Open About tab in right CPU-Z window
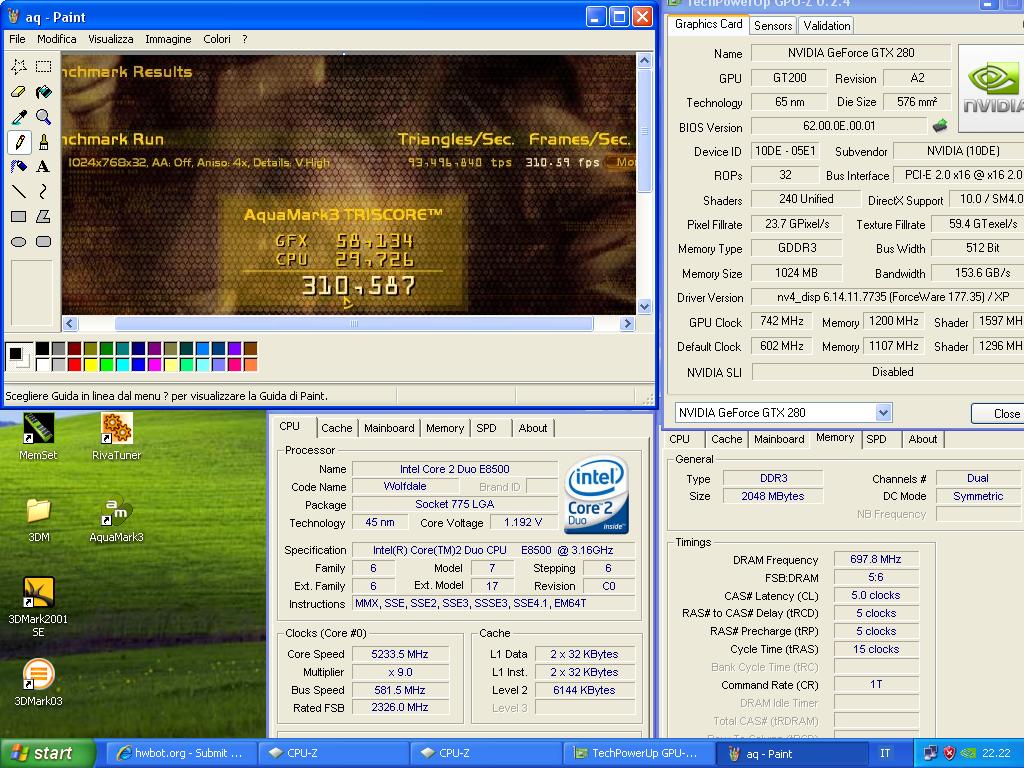The image size is (1024, 768). (923, 440)
